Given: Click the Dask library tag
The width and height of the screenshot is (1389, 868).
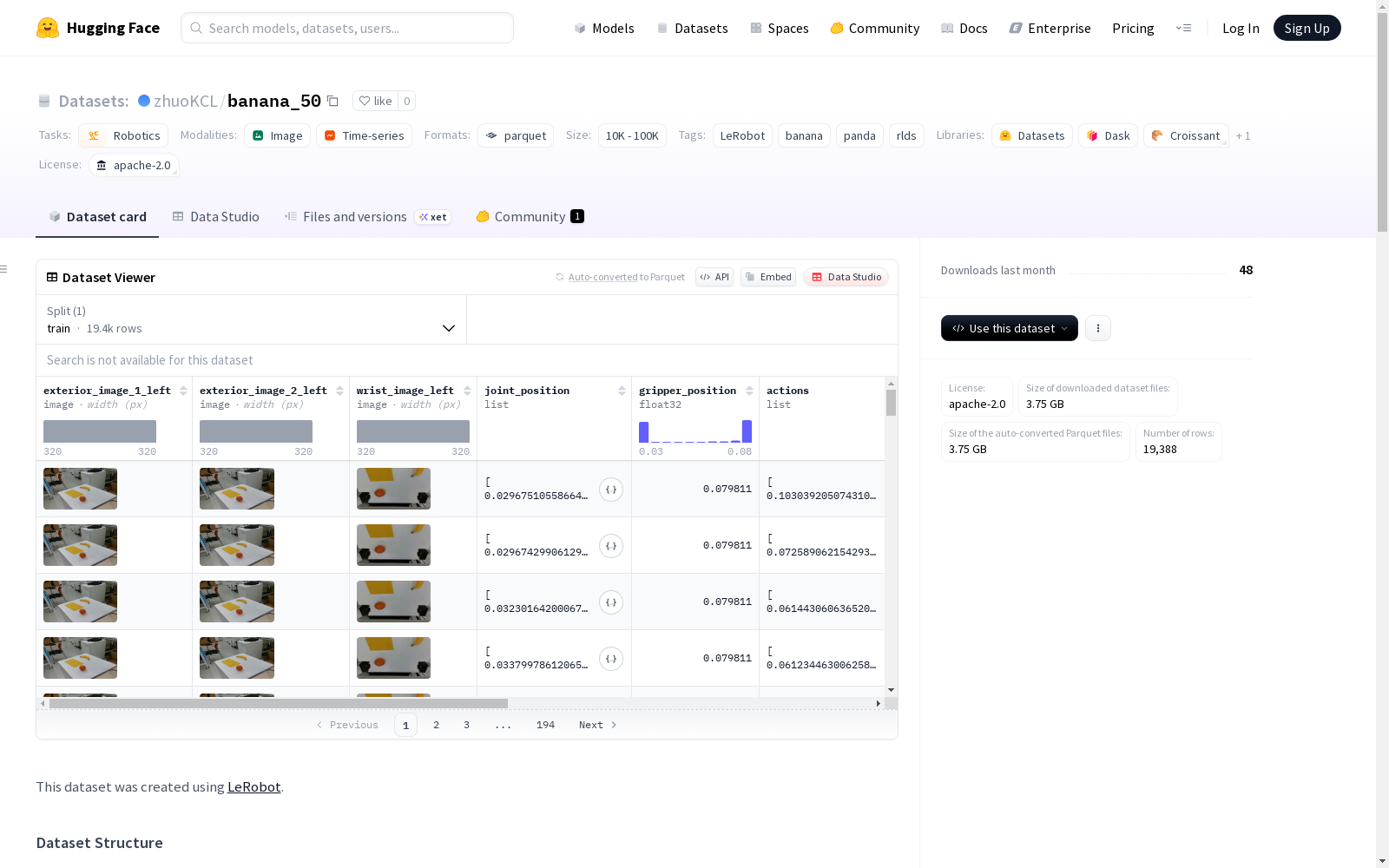Looking at the screenshot, I should tap(1108, 135).
